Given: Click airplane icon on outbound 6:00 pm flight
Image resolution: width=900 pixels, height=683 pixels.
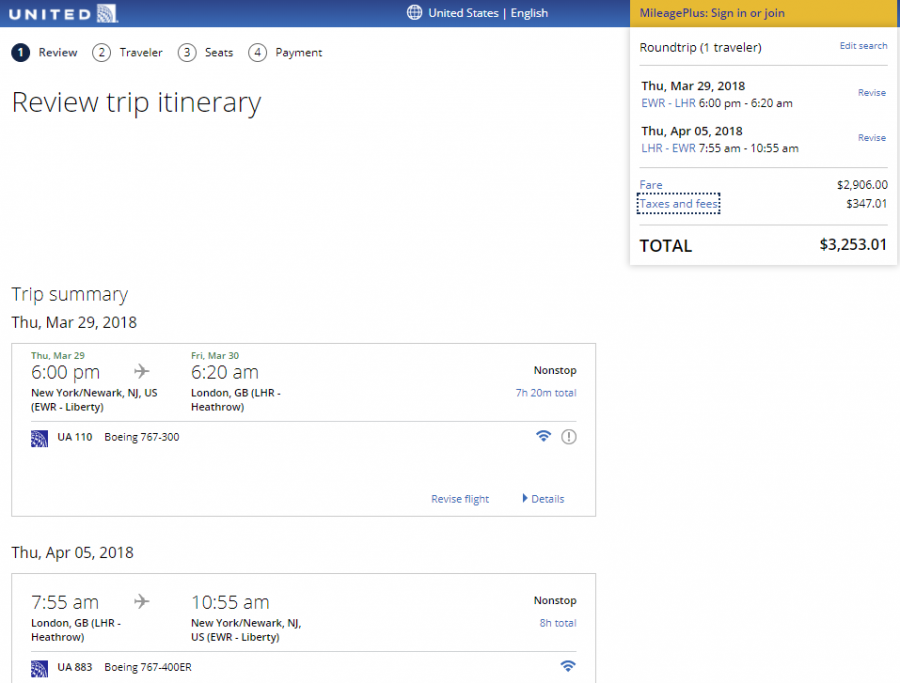Looking at the screenshot, I should pyautogui.click(x=142, y=372).
